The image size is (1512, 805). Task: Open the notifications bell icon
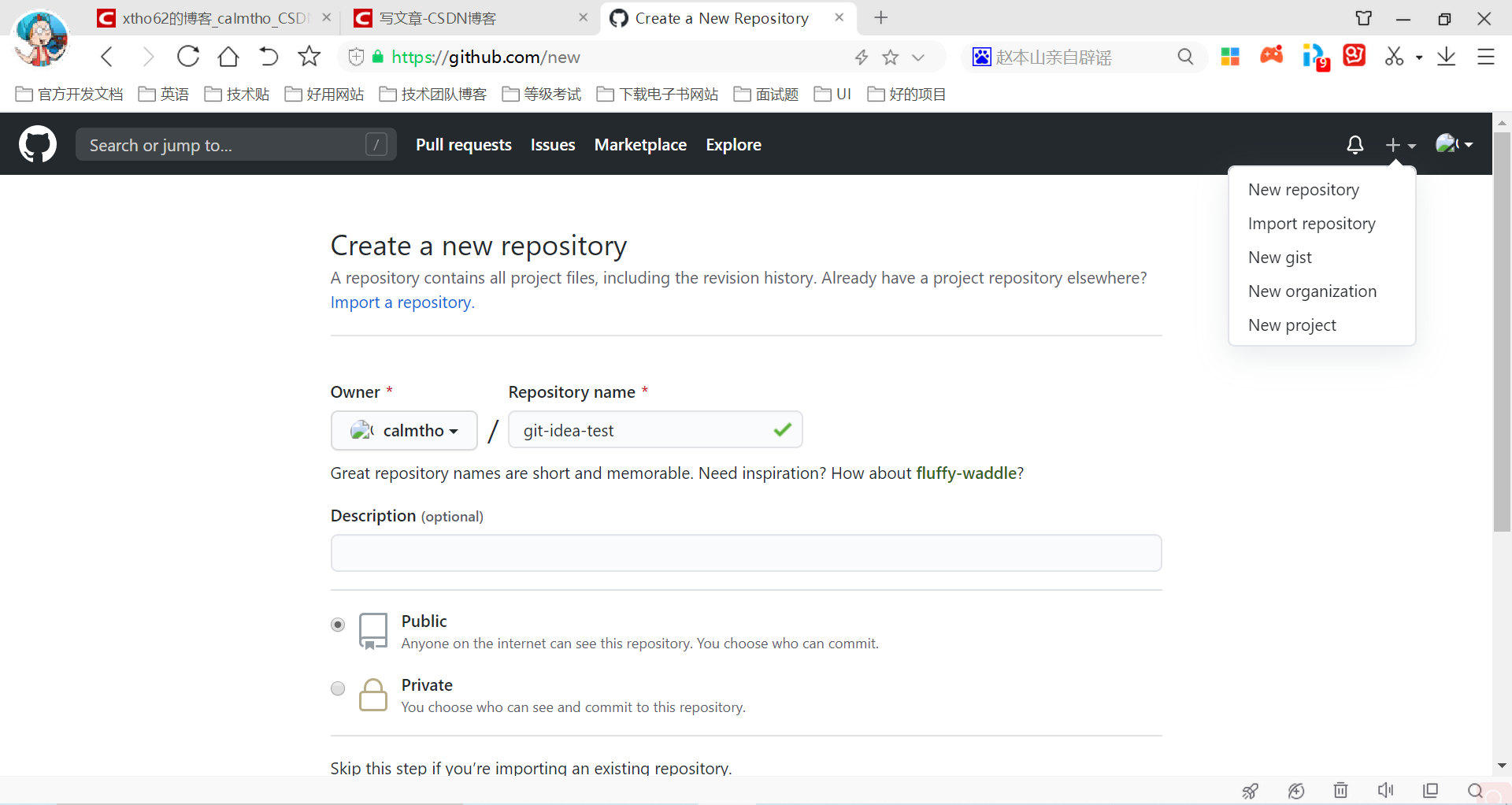[x=1354, y=145]
